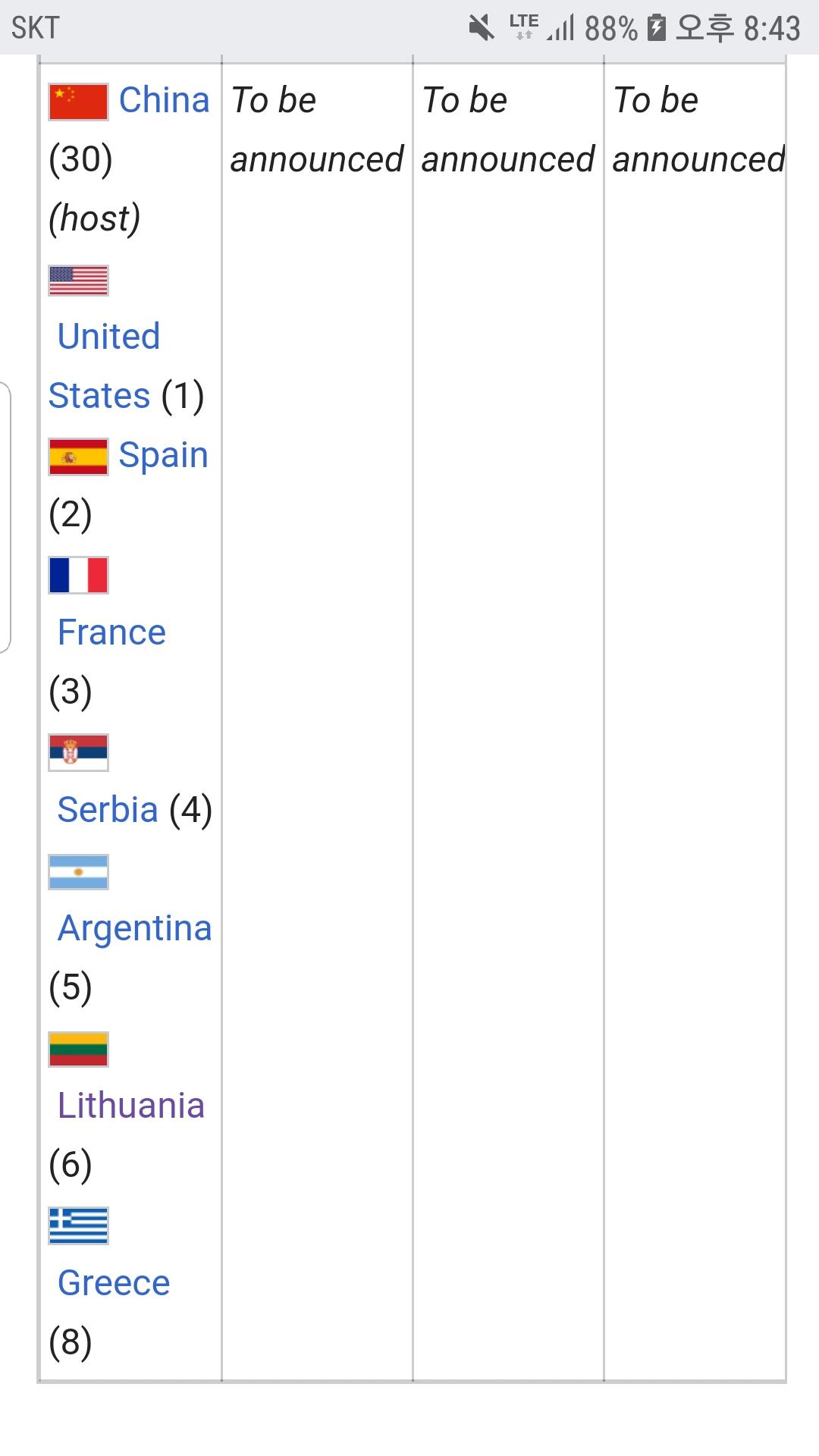Image resolution: width=819 pixels, height=1456 pixels.
Task: Tap the Spain flag icon
Action: [78, 457]
